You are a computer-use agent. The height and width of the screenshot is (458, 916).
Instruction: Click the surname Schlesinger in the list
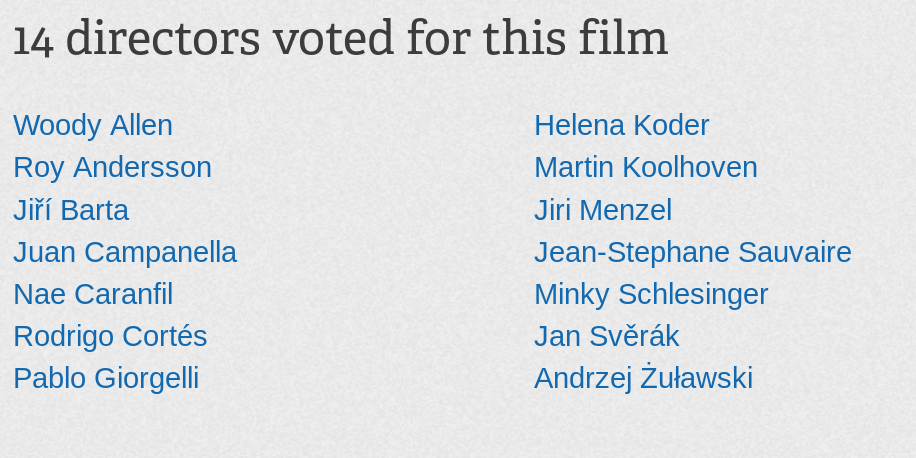[693, 294]
